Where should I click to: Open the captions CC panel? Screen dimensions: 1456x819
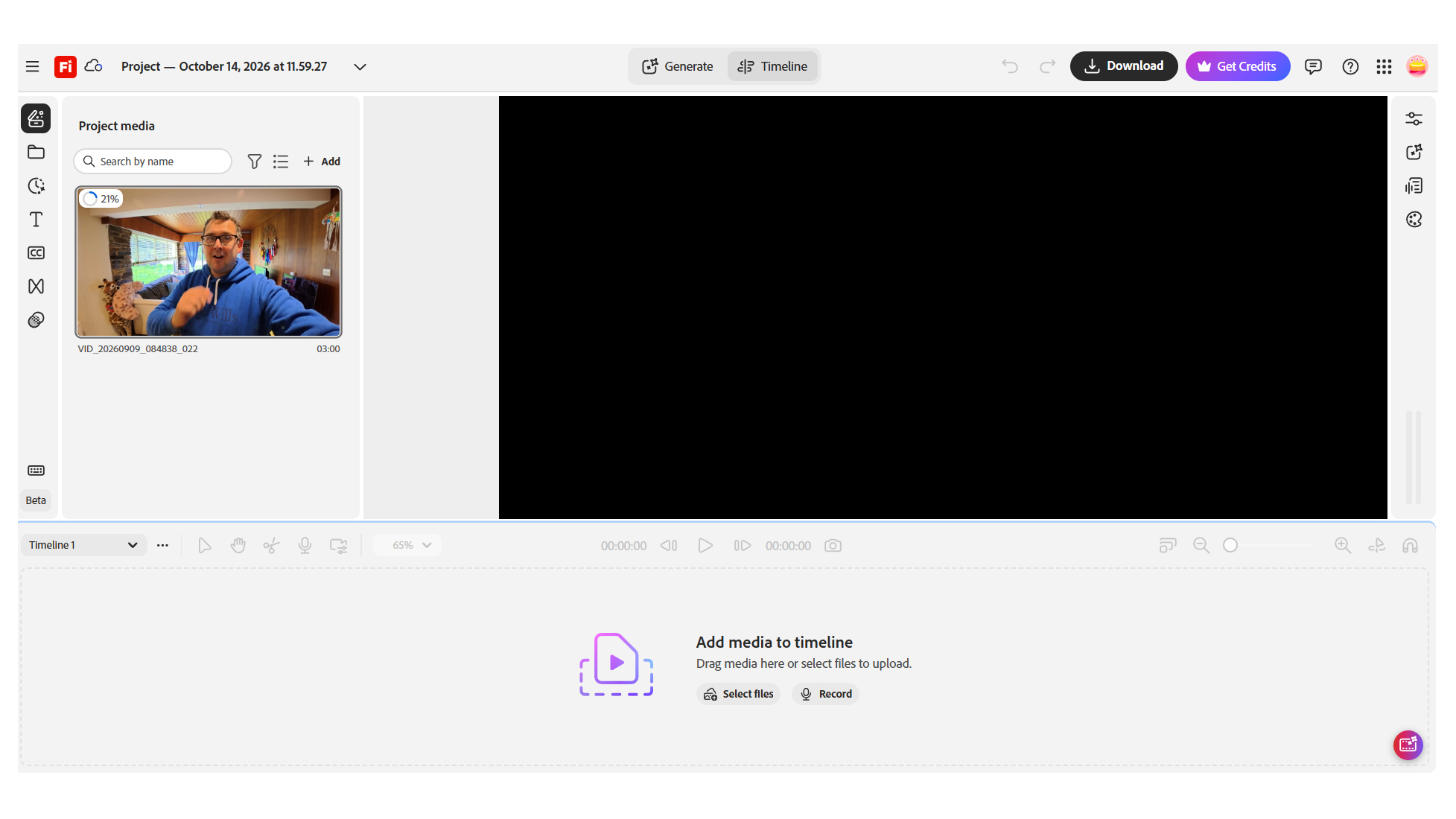click(x=36, y=252)
